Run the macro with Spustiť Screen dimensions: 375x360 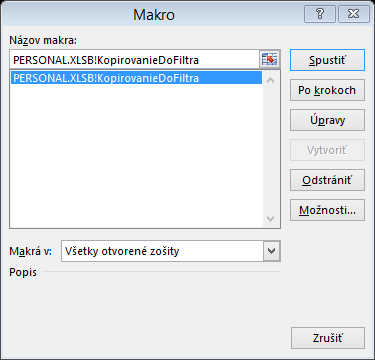click(327, 60)
